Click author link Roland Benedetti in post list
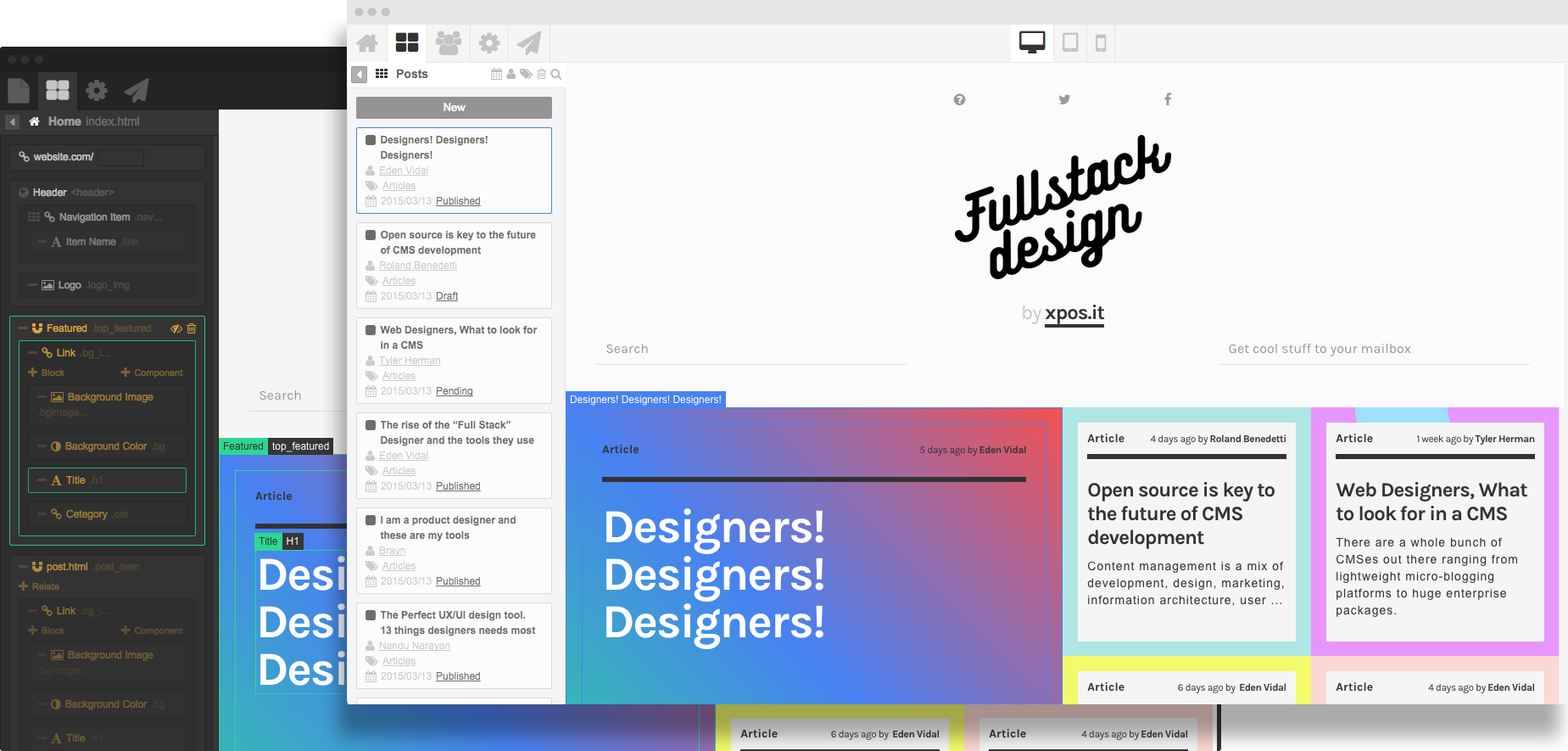This screenshot has width=1568, height=751. [418, 266]
